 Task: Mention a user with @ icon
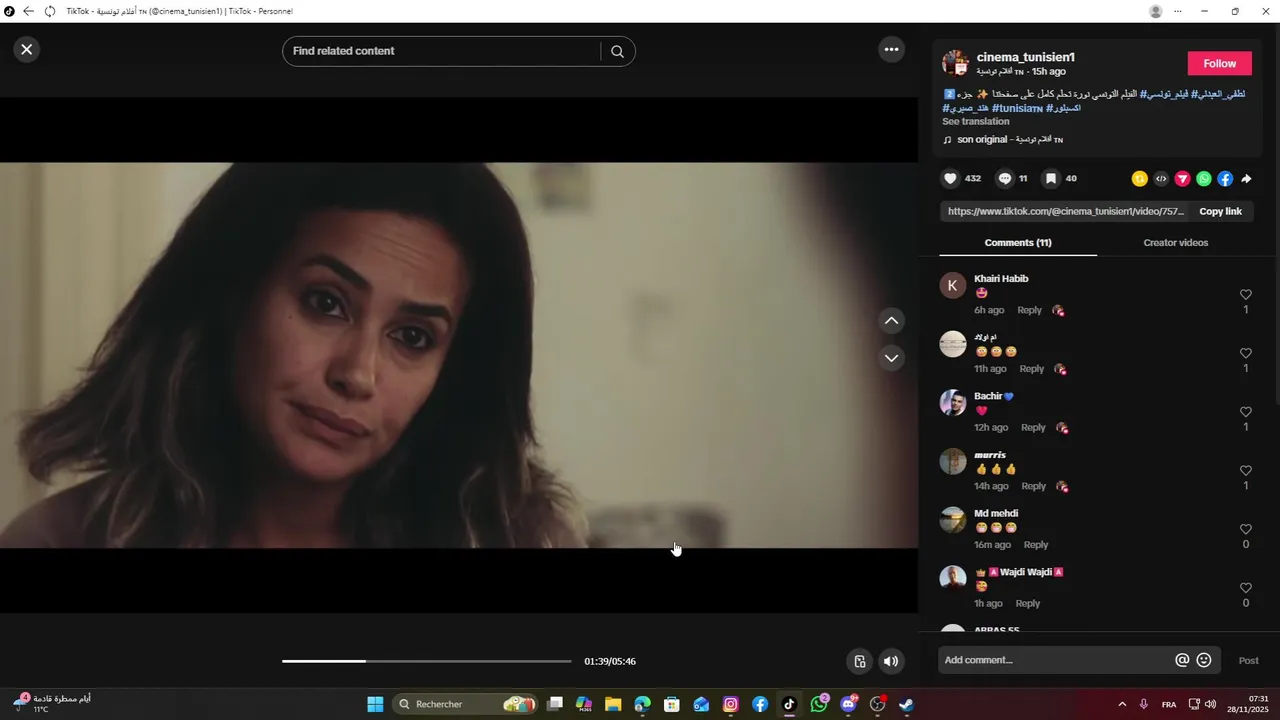click(x=1182, y=660)
